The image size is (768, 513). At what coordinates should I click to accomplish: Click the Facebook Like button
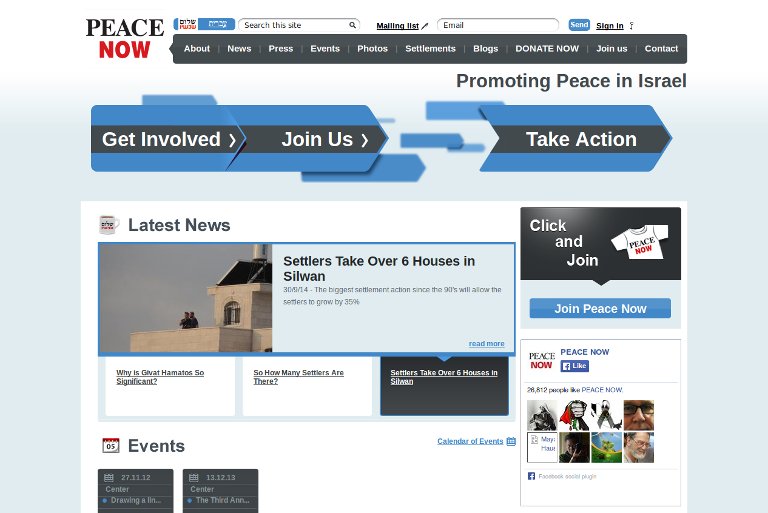pos(575,366)
